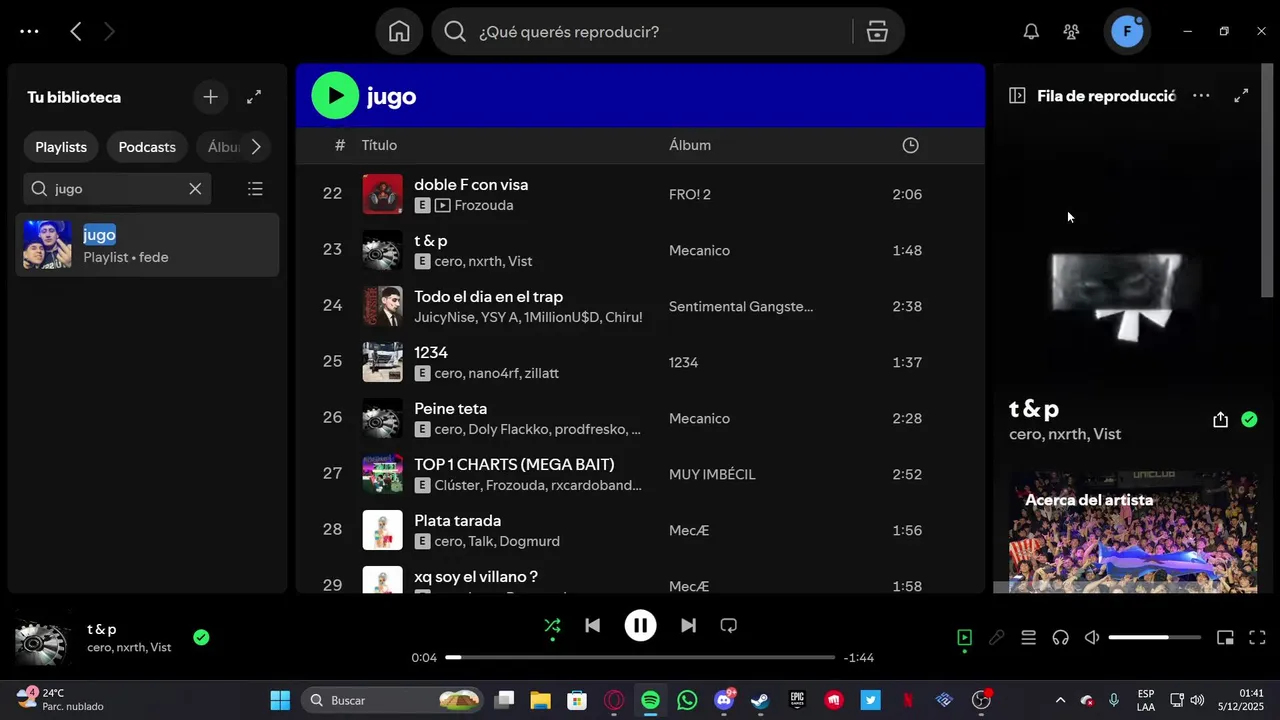Sort tracks by duration clock icon
Image resolution: width=1280 pixels, height=720 pixels.
pyautogui.click(x=910, y=145)
